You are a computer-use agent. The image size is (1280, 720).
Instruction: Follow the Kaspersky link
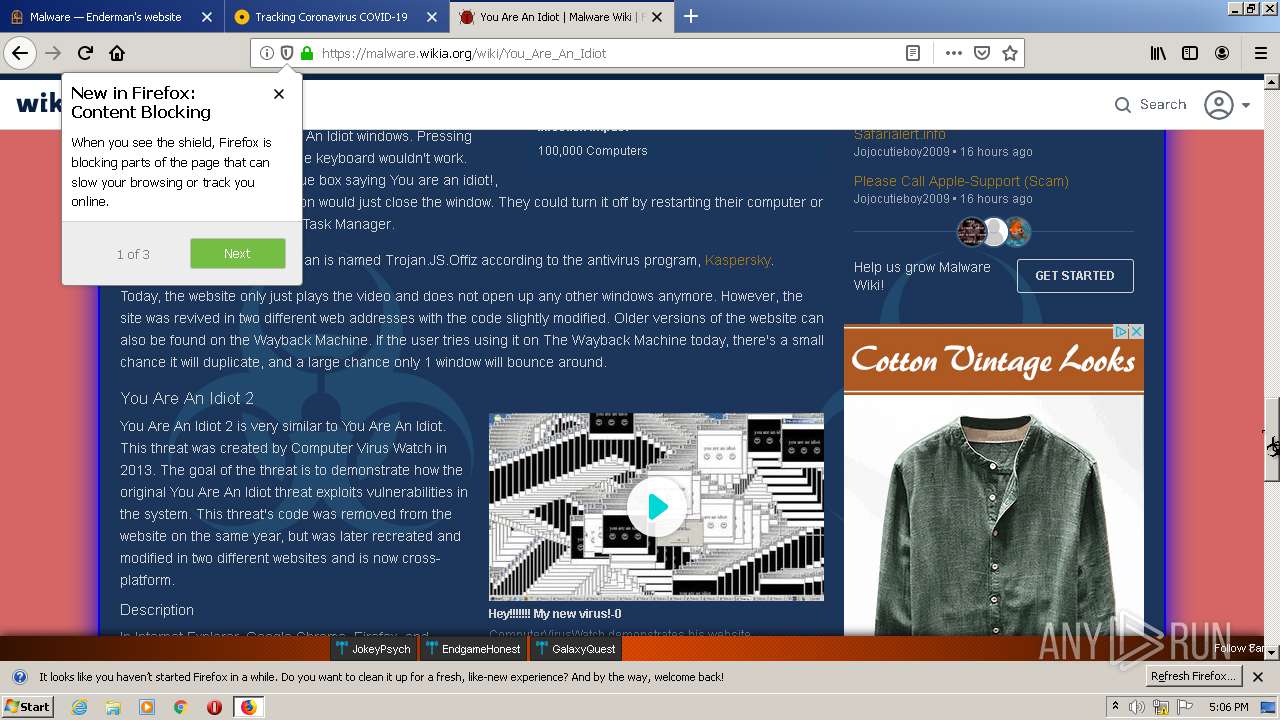(738, 260)
